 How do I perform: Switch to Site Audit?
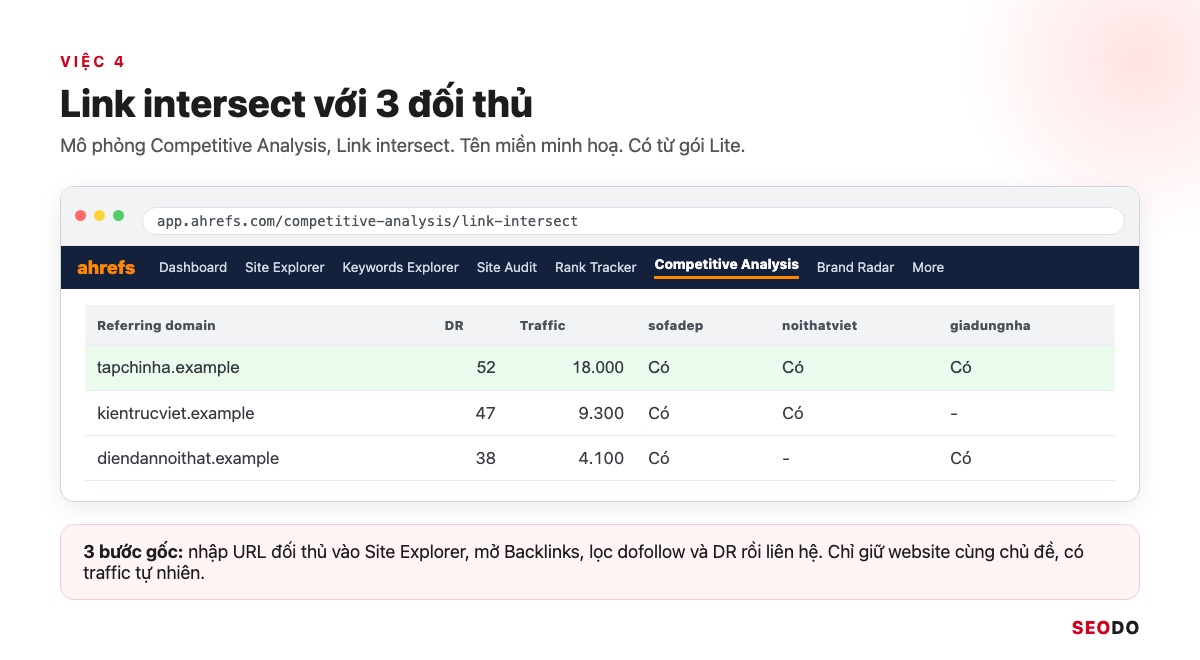point(507,267)
